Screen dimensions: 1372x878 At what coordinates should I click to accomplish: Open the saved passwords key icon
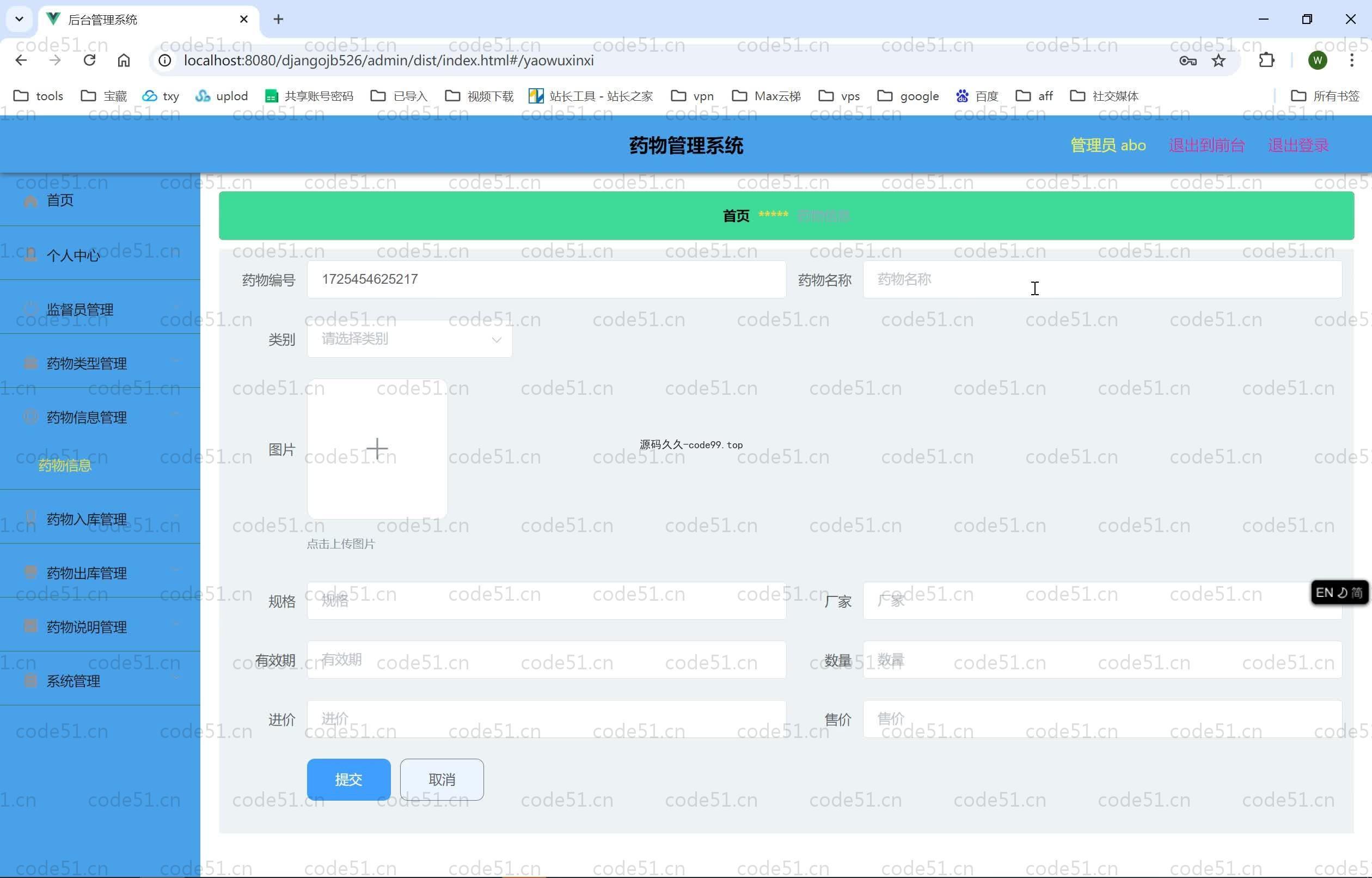tap(1187, 60)
